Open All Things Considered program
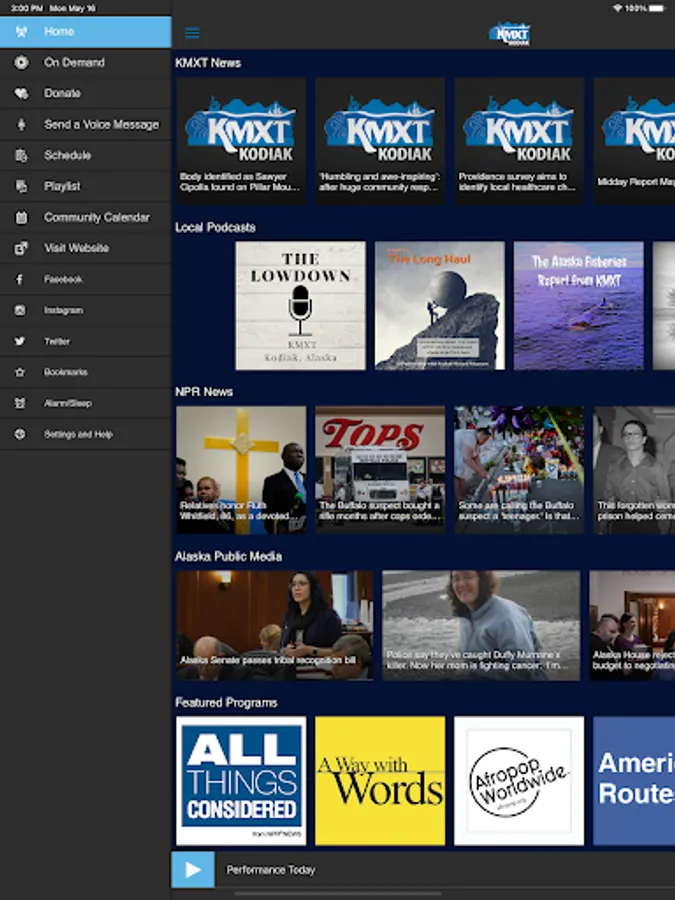 (x=241, y=781)
